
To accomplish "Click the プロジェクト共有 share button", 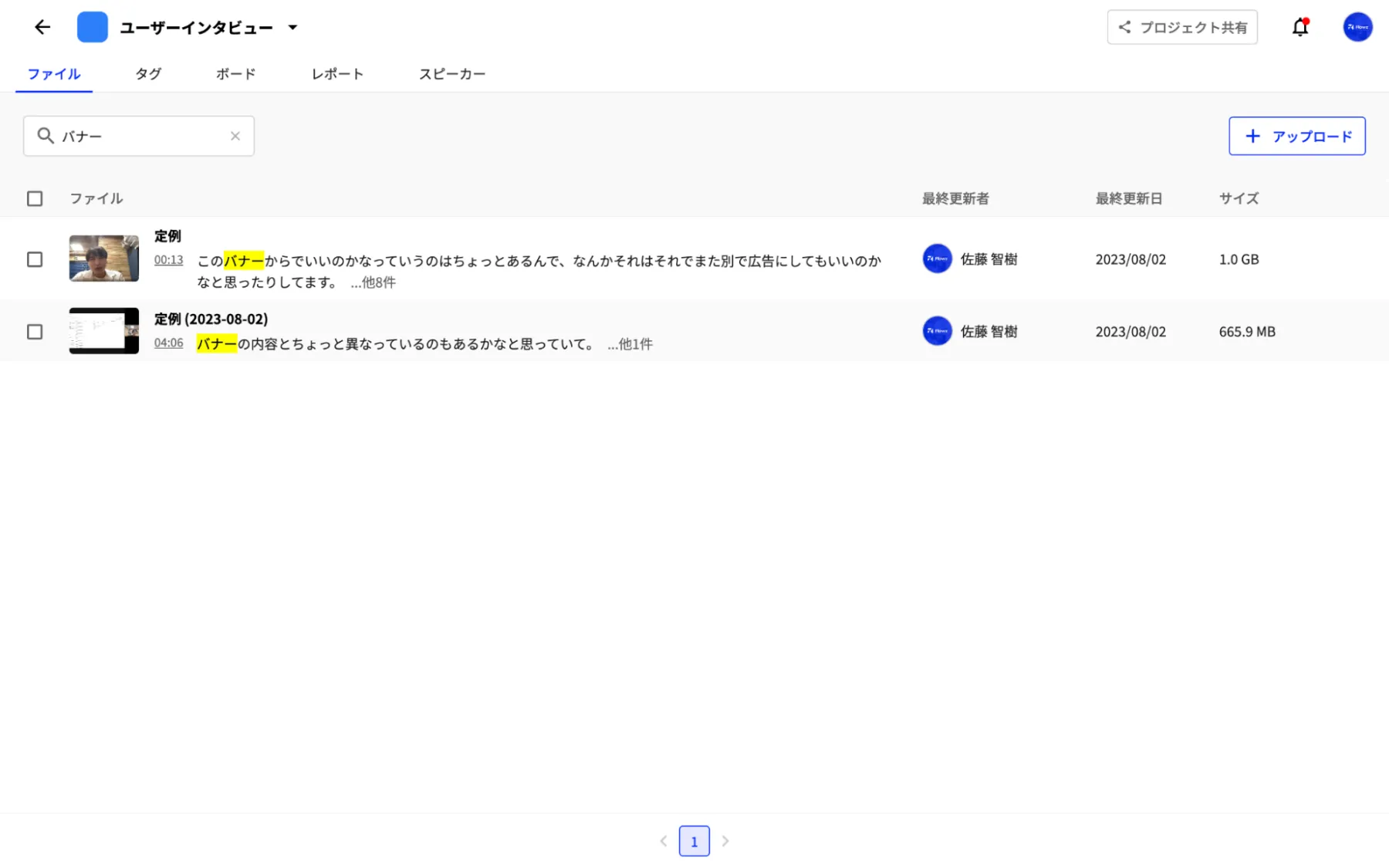I will coord(1181,27).
